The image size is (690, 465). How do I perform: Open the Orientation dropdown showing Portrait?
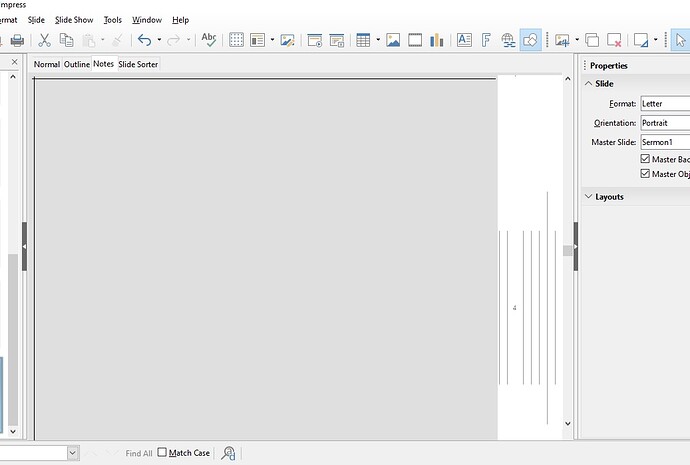coord(665,123)
